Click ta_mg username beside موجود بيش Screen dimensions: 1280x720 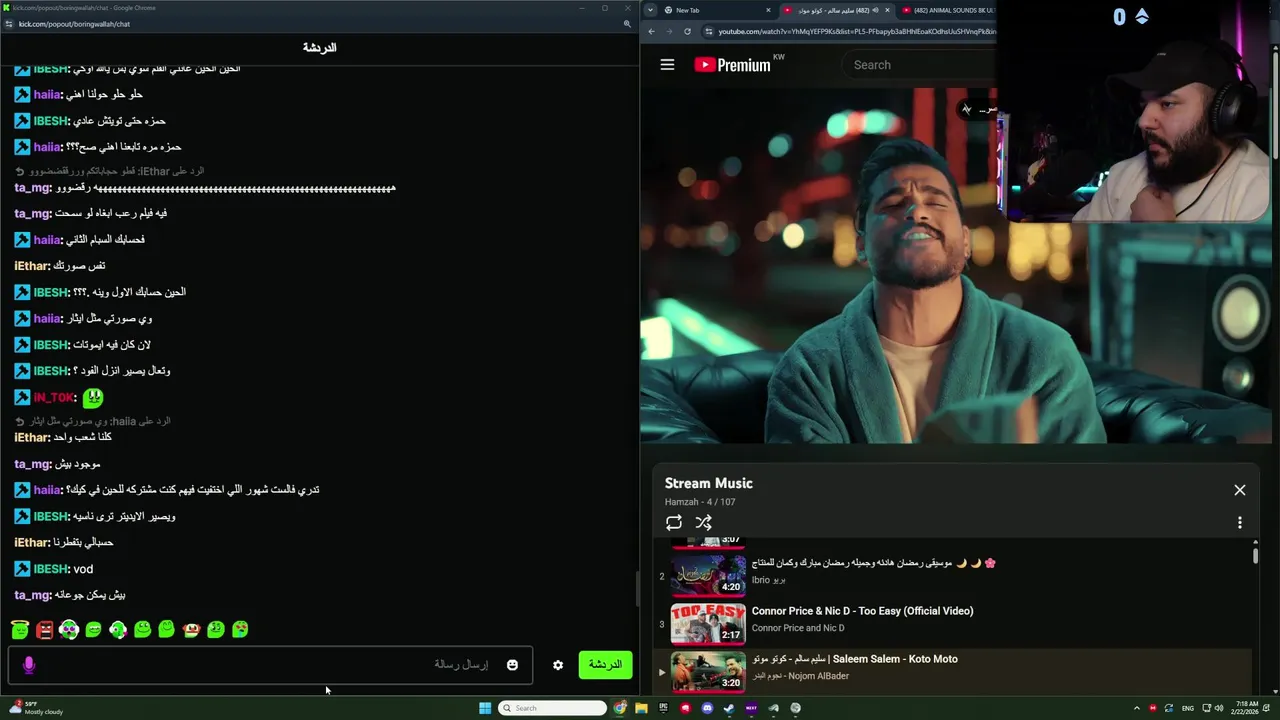[33, 464]
